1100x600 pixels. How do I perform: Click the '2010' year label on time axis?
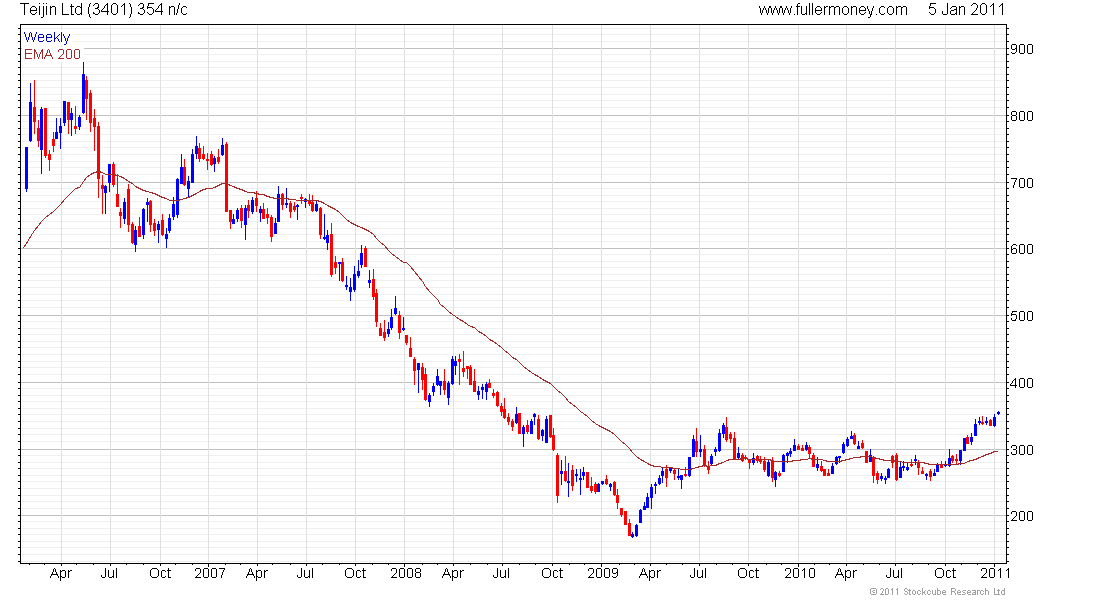[x=800, y=573]
